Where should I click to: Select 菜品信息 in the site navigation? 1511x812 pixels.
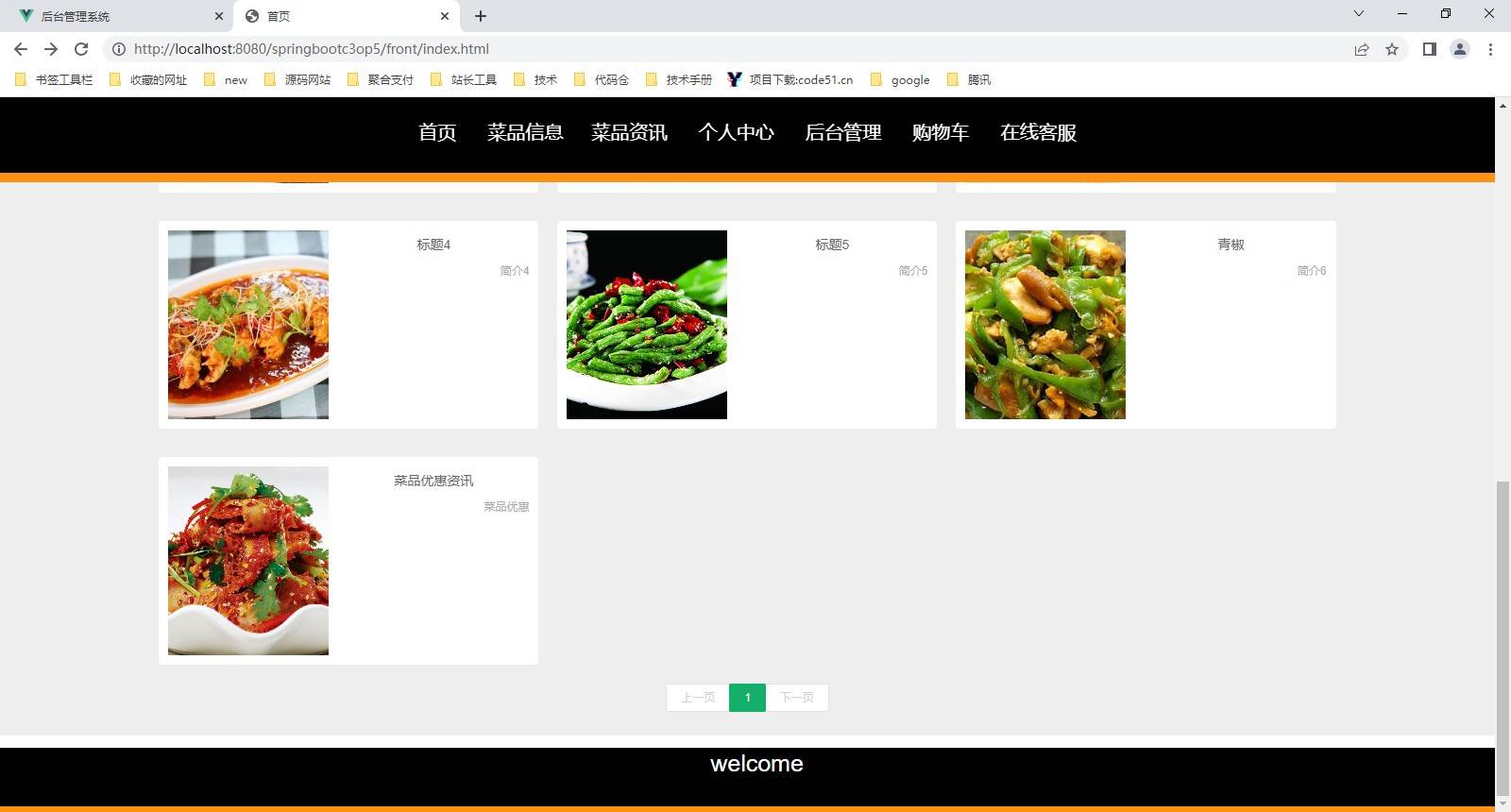click(525, 133)
